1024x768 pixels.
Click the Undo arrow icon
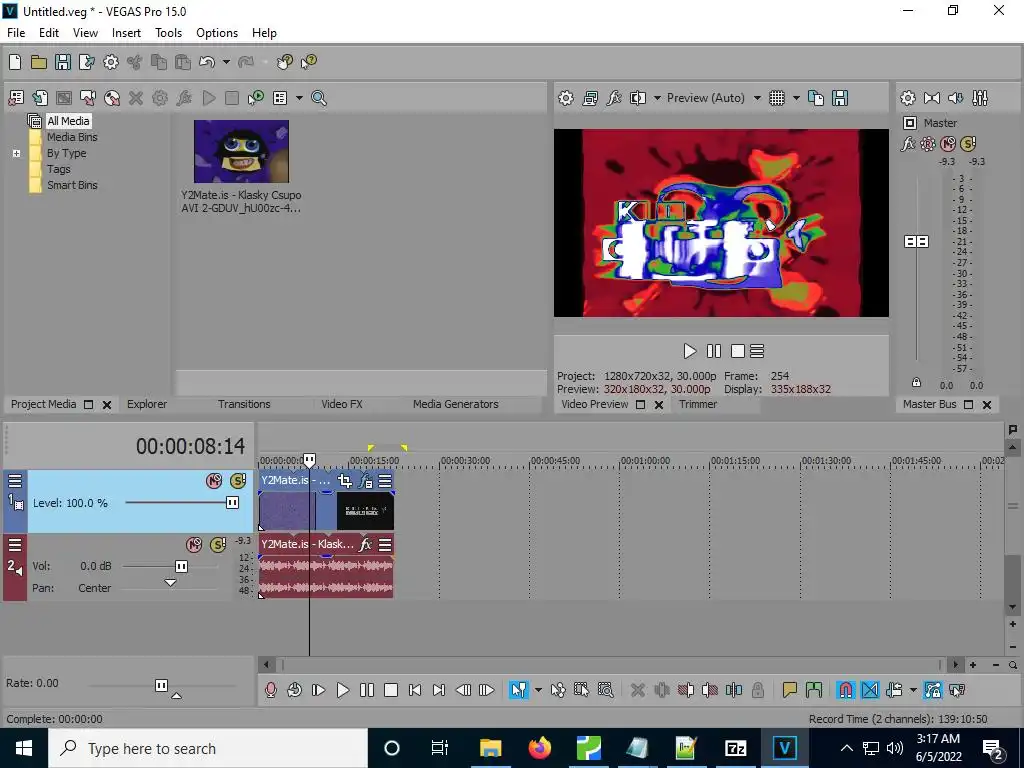207,62
